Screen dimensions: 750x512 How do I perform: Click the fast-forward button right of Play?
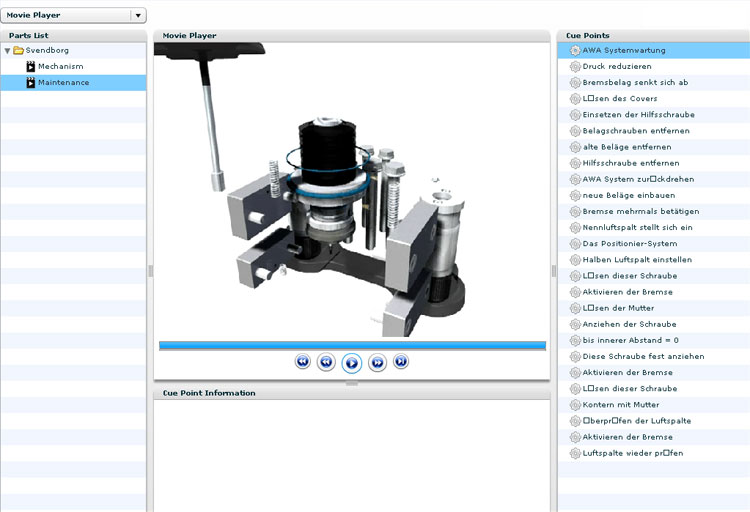pos(377,362)
